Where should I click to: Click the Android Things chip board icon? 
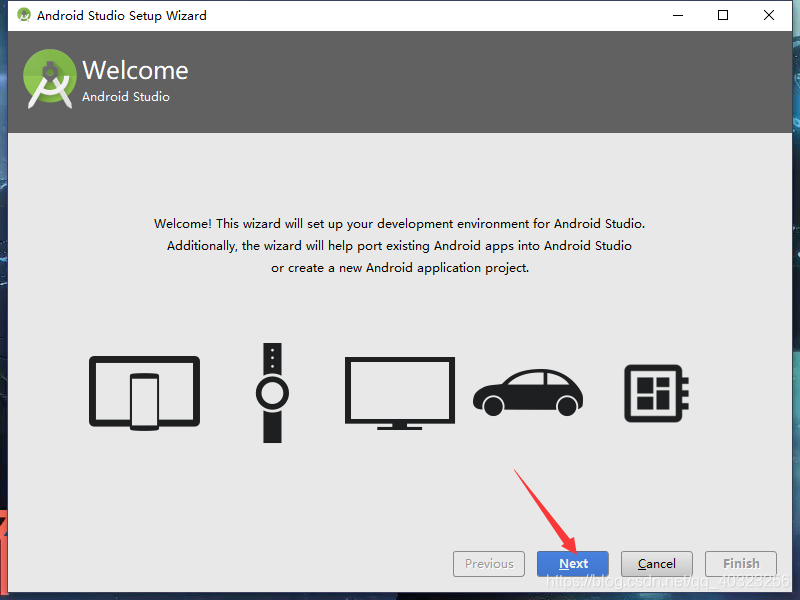(x=657, y=393)
